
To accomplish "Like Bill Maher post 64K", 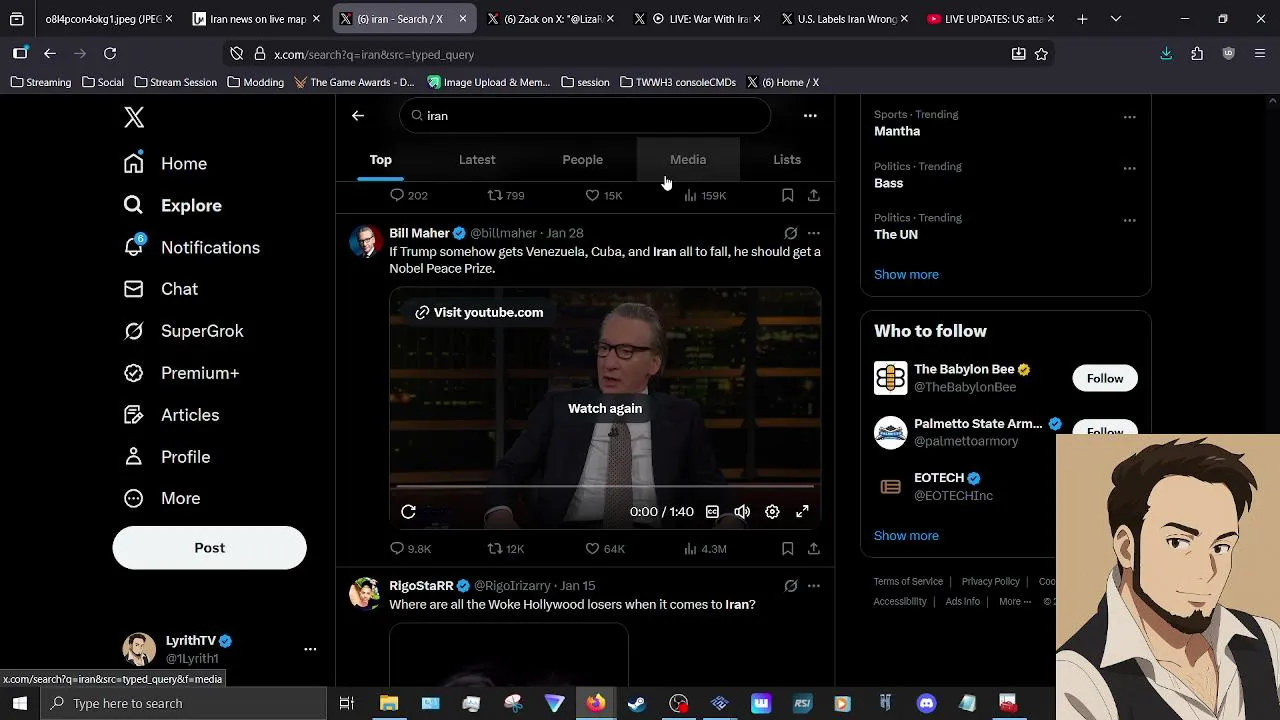I will (x=604, y=549).
